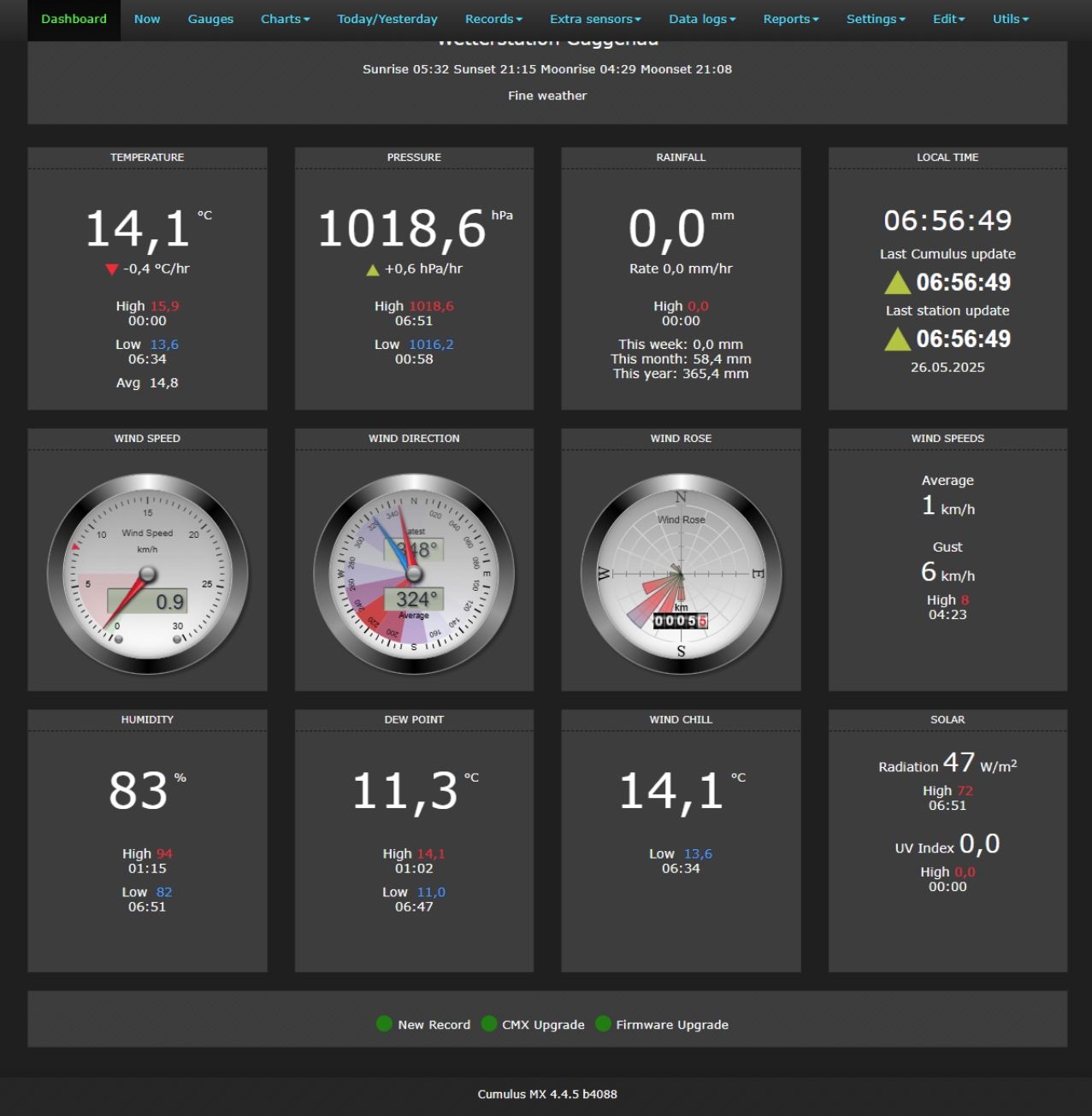
Task: Click the Last station update triangle indicator
Action: coord(897,340)
